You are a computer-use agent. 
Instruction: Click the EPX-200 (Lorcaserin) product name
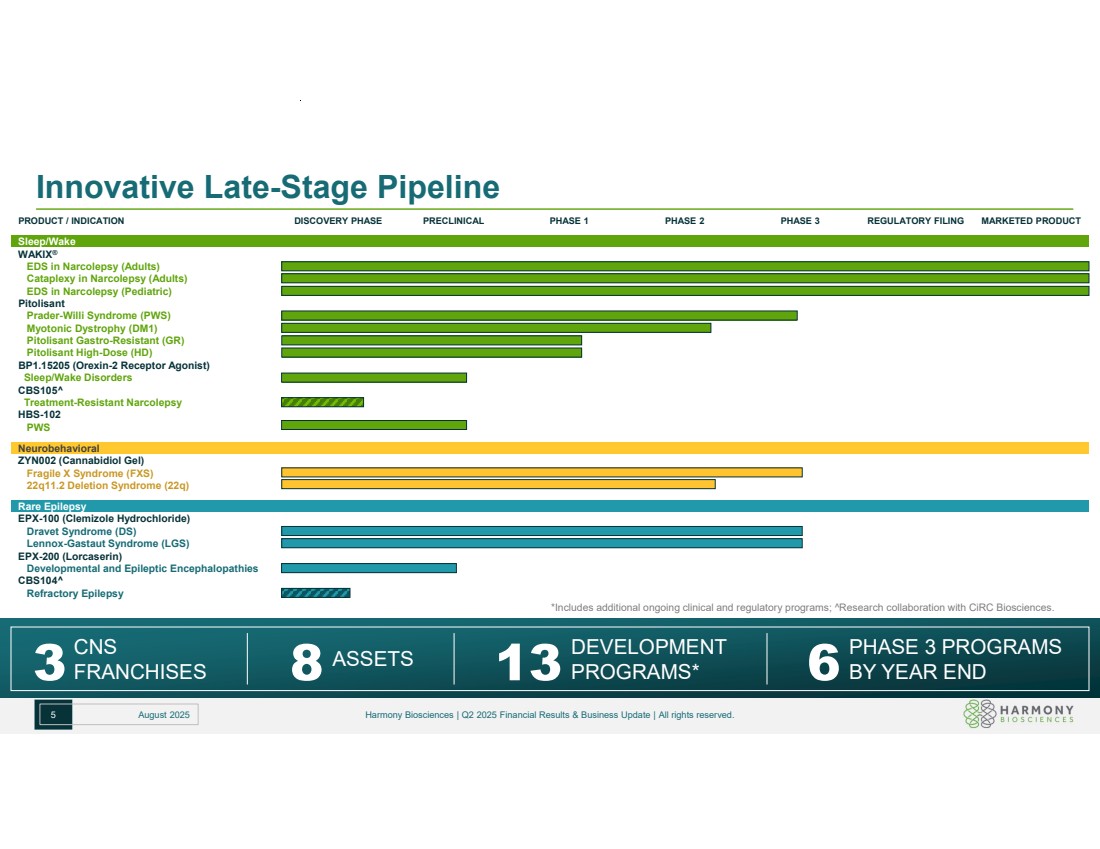pyautogui.click(x=70, y=556)
